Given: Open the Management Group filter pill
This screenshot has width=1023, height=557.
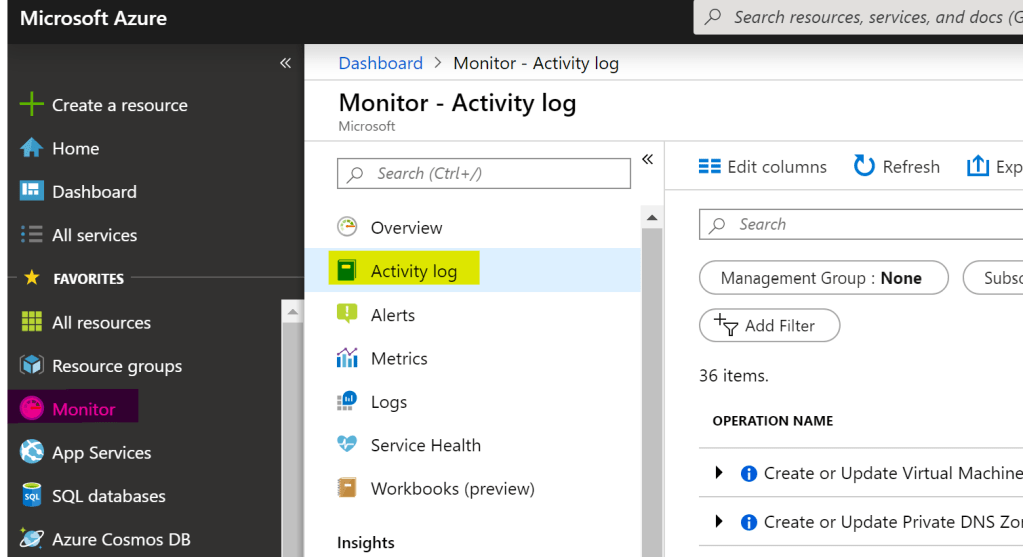Looking at the screenshot, I should (822, 278).
